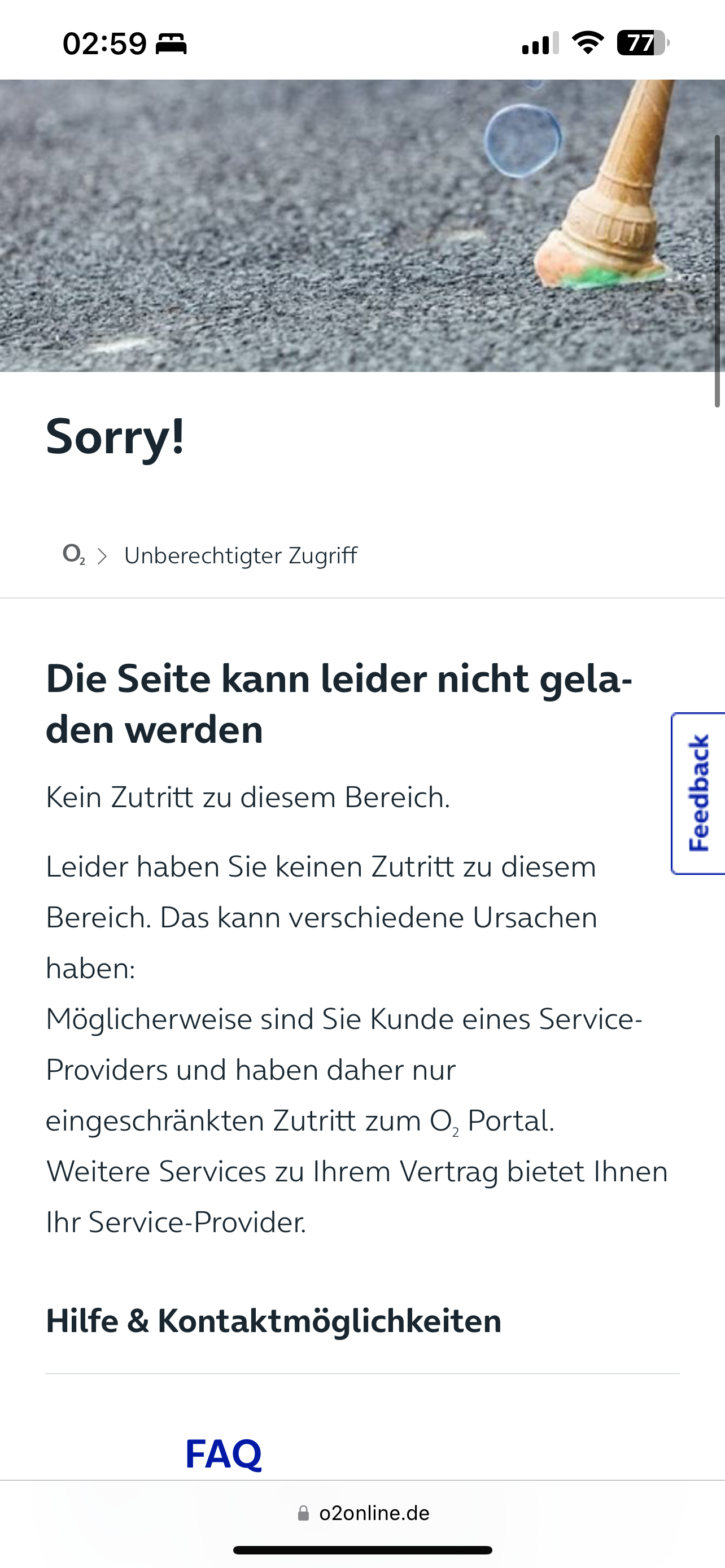
Task: Open the Feedback side tab
Action: 698,793
